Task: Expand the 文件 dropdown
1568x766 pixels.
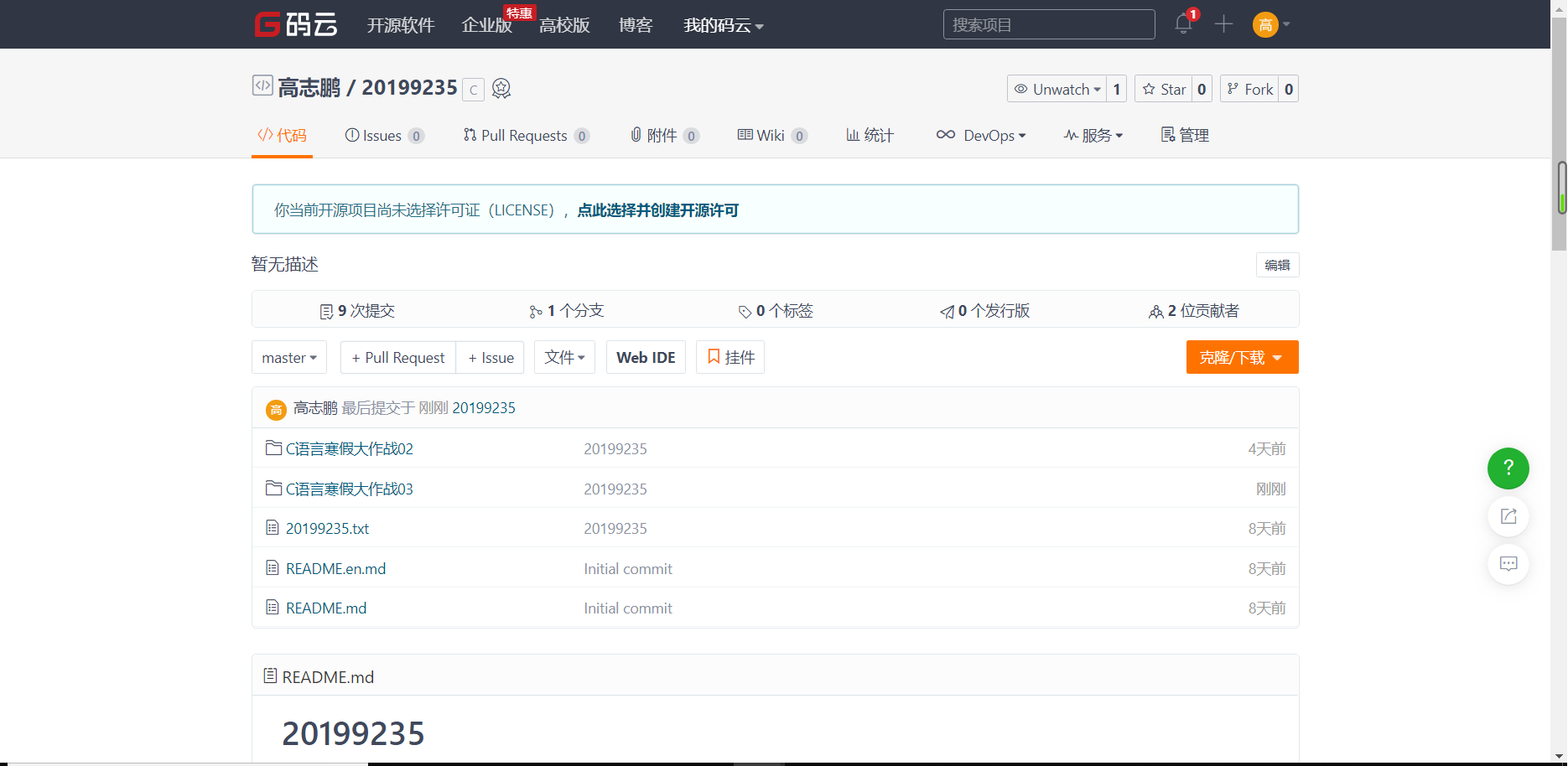Action: [564, 357]
